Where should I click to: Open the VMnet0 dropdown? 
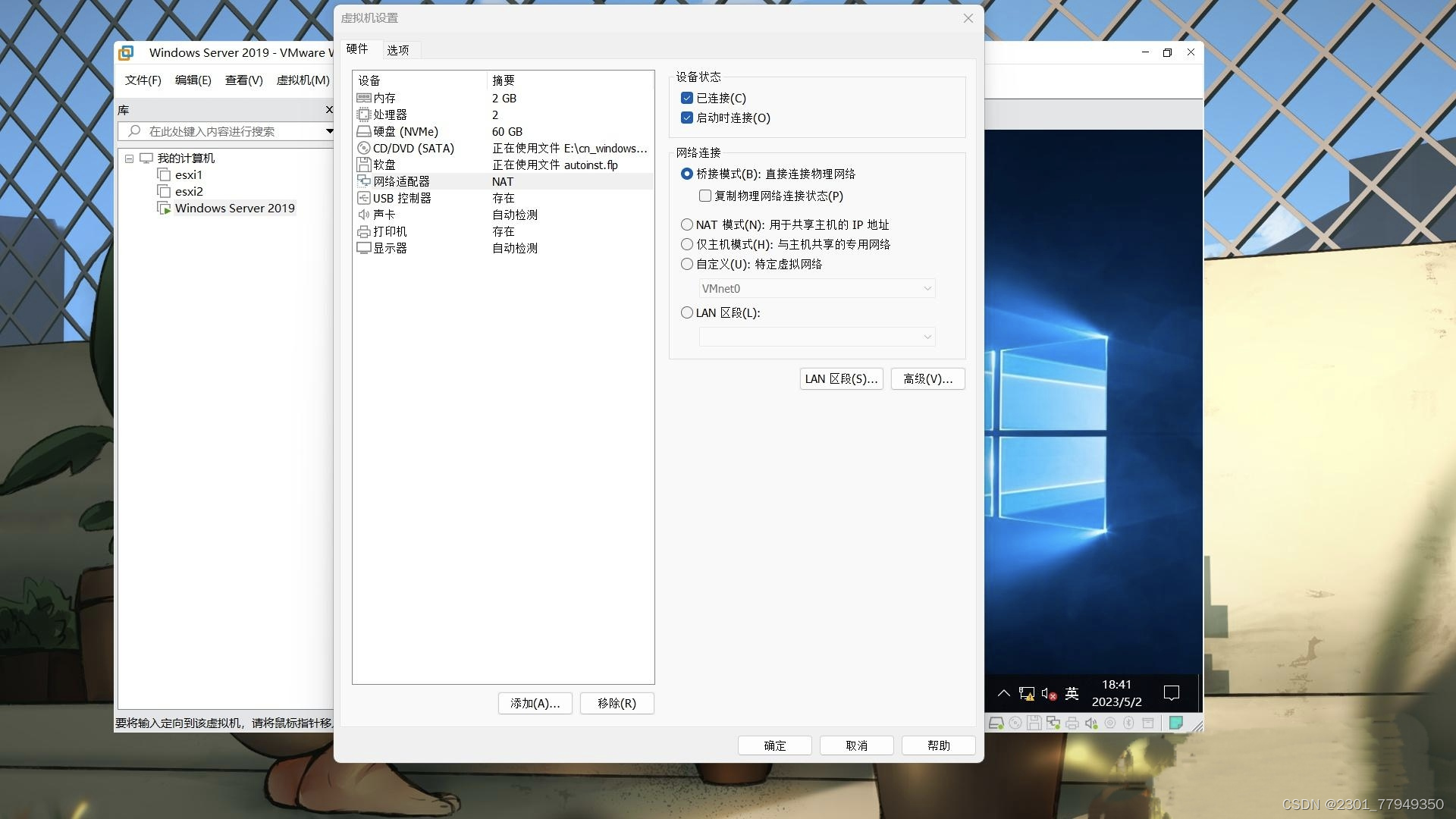[x=817, y=288]
